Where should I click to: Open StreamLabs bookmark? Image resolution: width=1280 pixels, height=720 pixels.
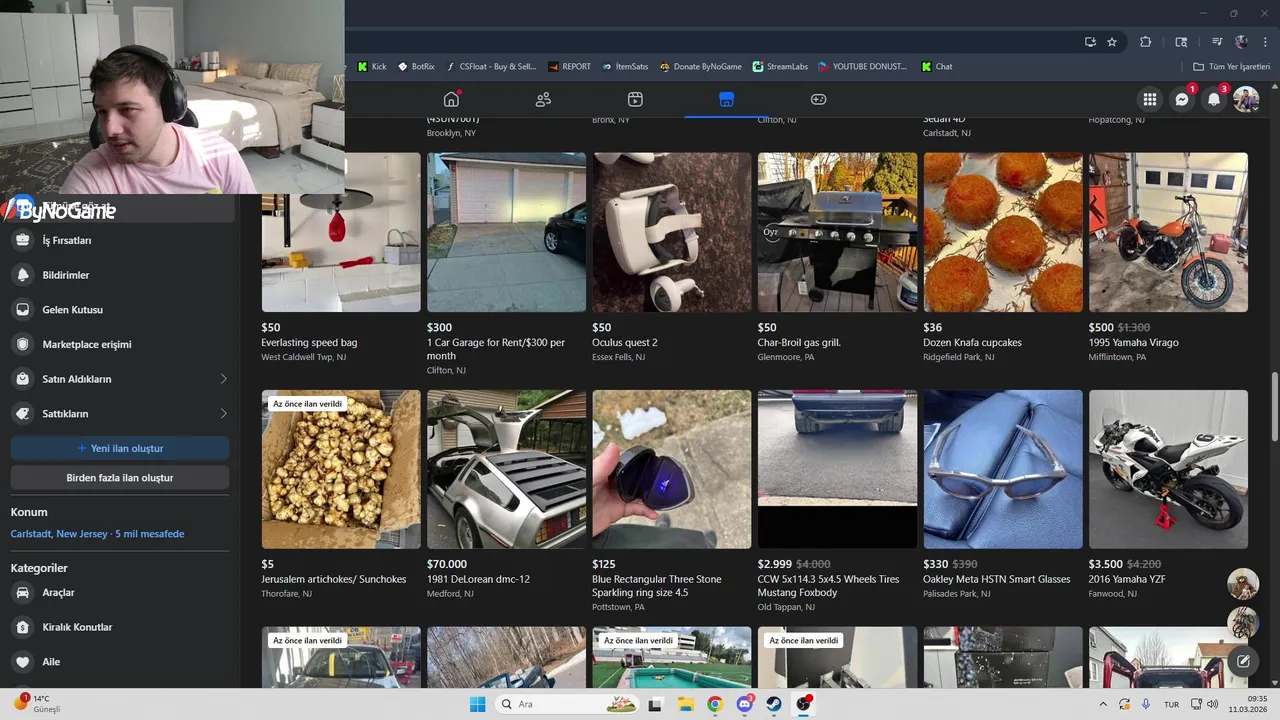click(x=779, y=67)
